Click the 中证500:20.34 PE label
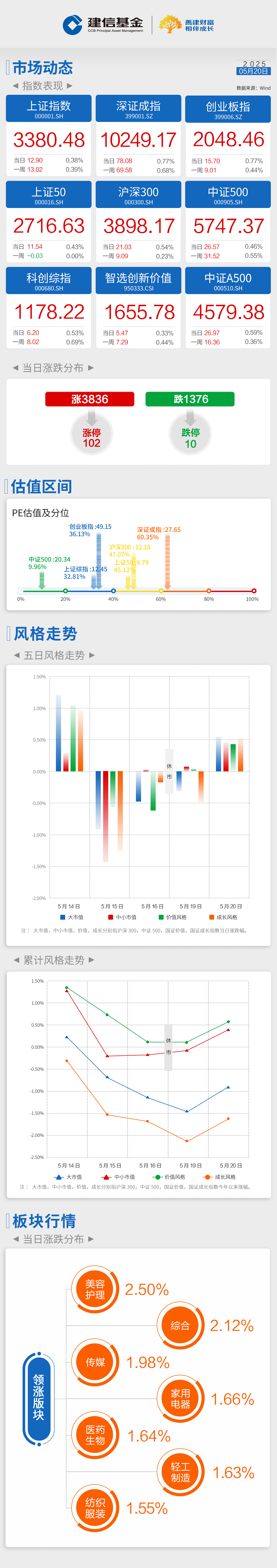 [49, 563]
